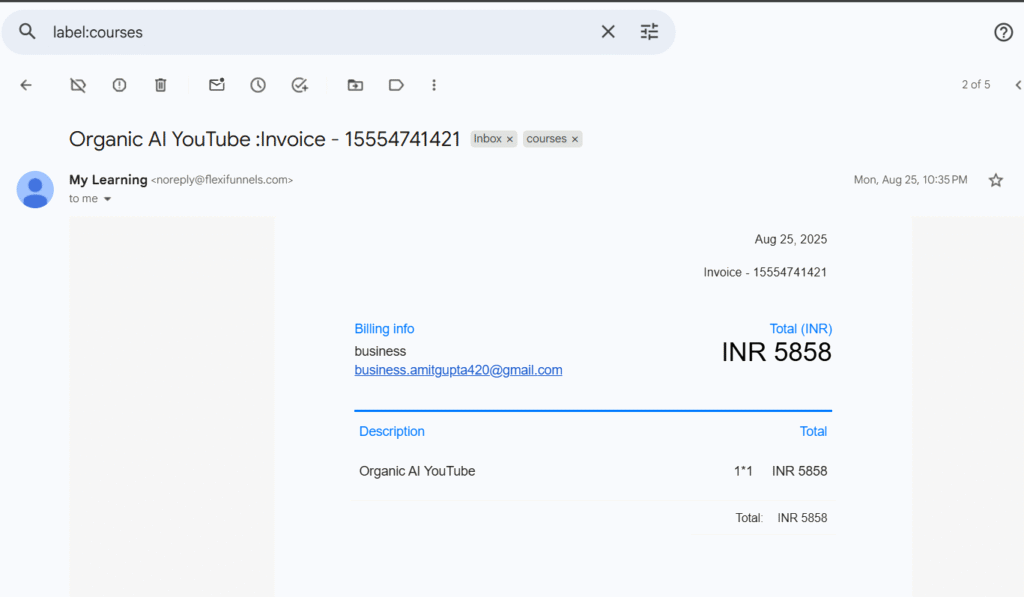1024x597 pixels.
Task: Open the More options three-dot menu
Action: 434,85
